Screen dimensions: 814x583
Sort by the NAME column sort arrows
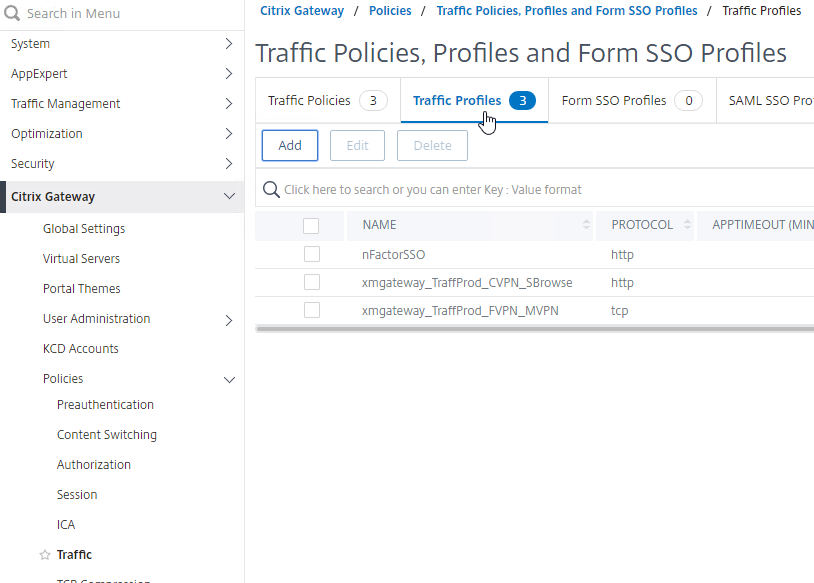(586, 225)
